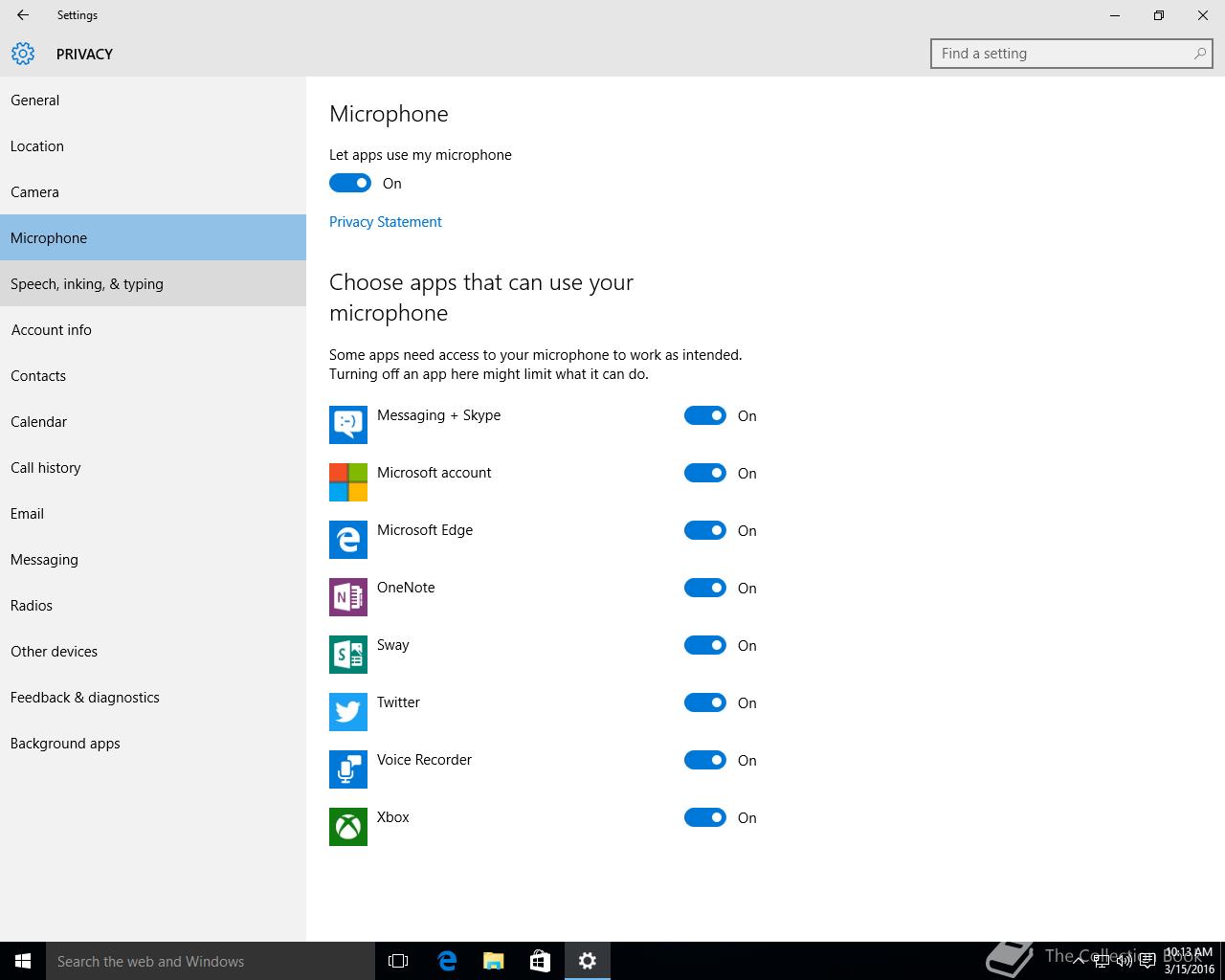Click the Messaging + Skype app icon
Viewport: 1225px width, 980px height.
[348, 425]
